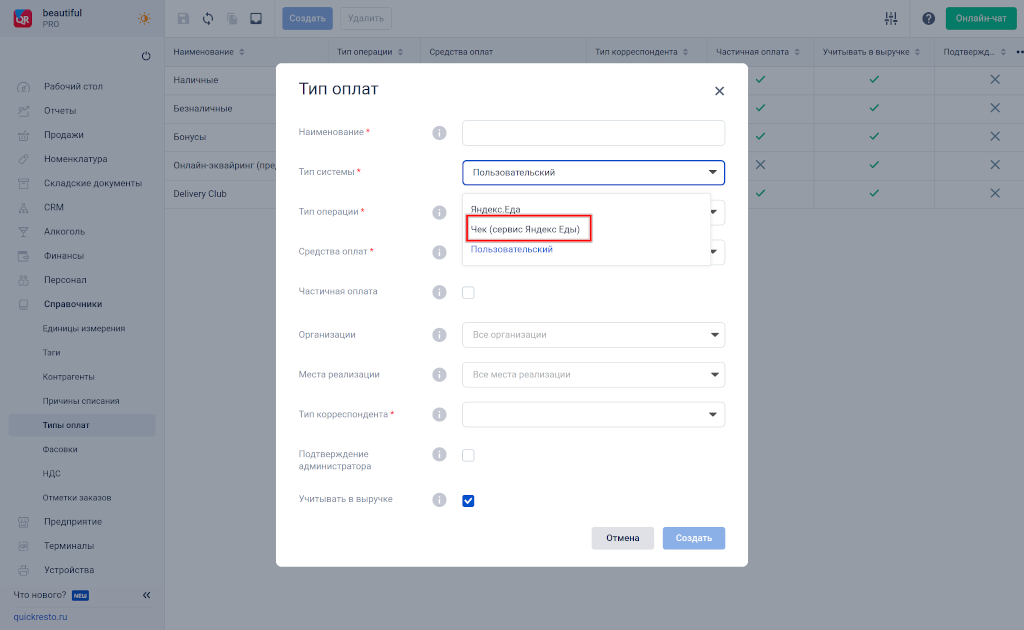Click the help question mark icon
Image resolution: width=1024 pixels, height=630 pixels.
pos(928,18)
